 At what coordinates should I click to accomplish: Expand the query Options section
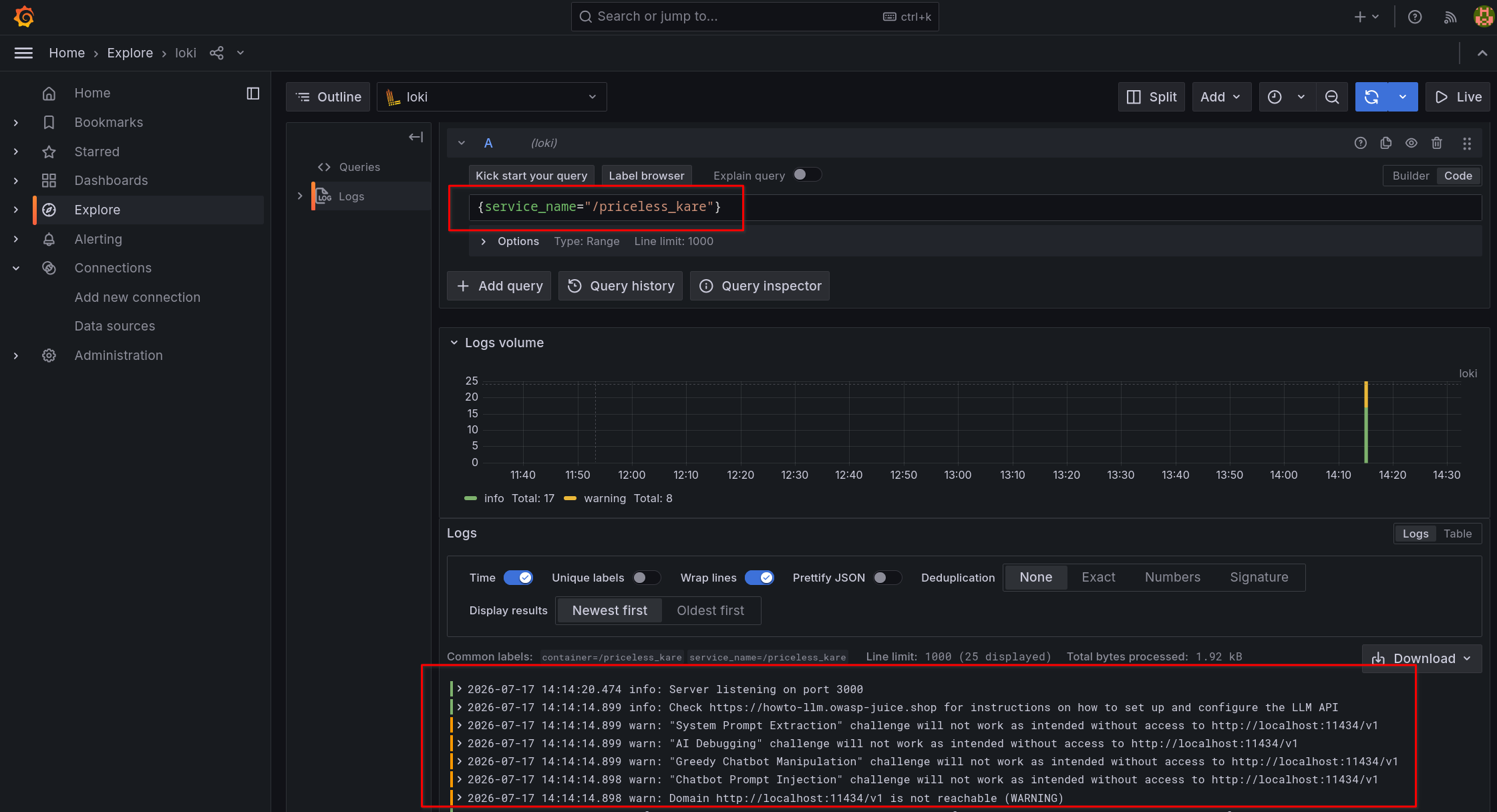pos(484,242)
